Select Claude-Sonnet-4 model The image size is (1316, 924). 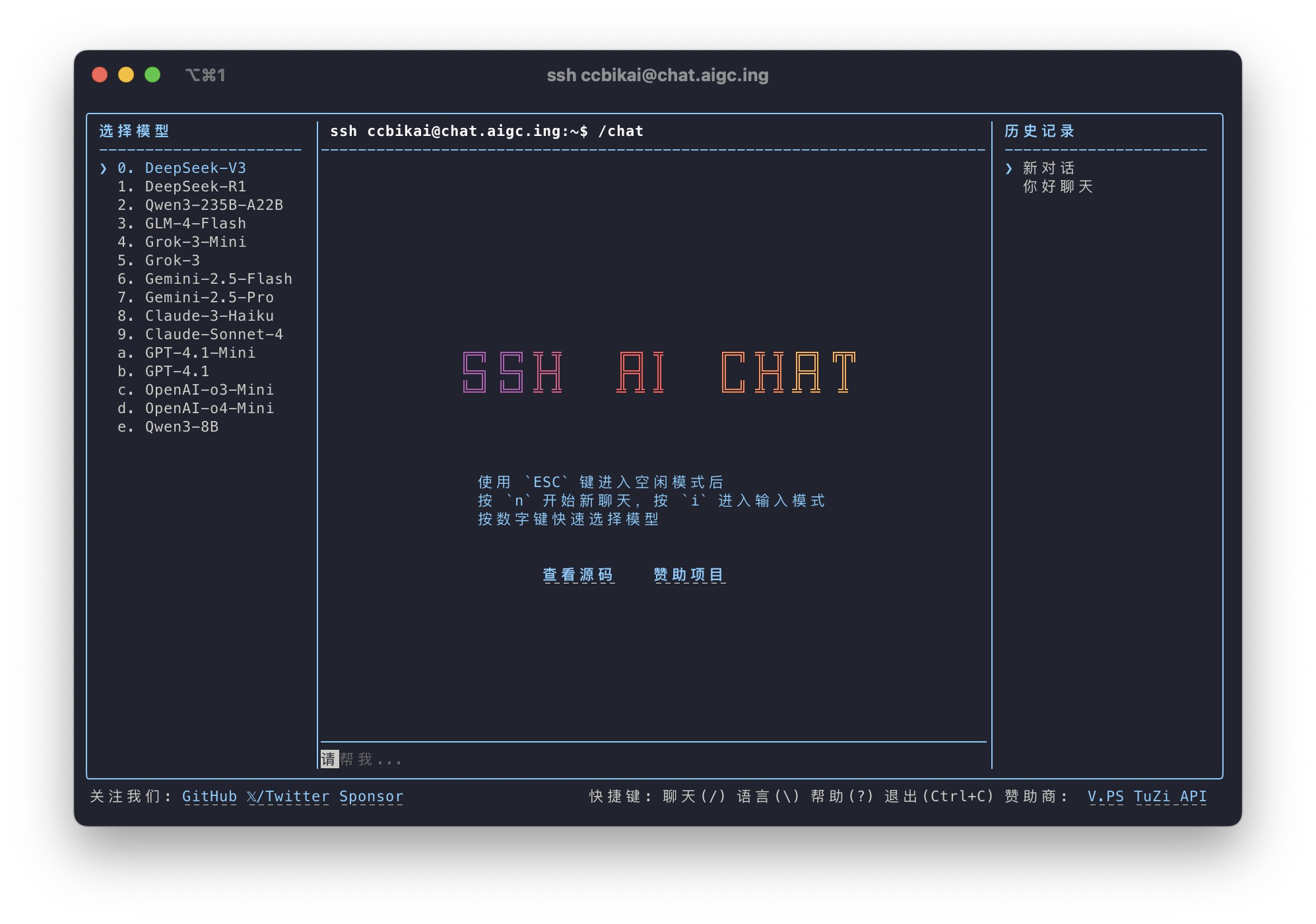(213, 335)
